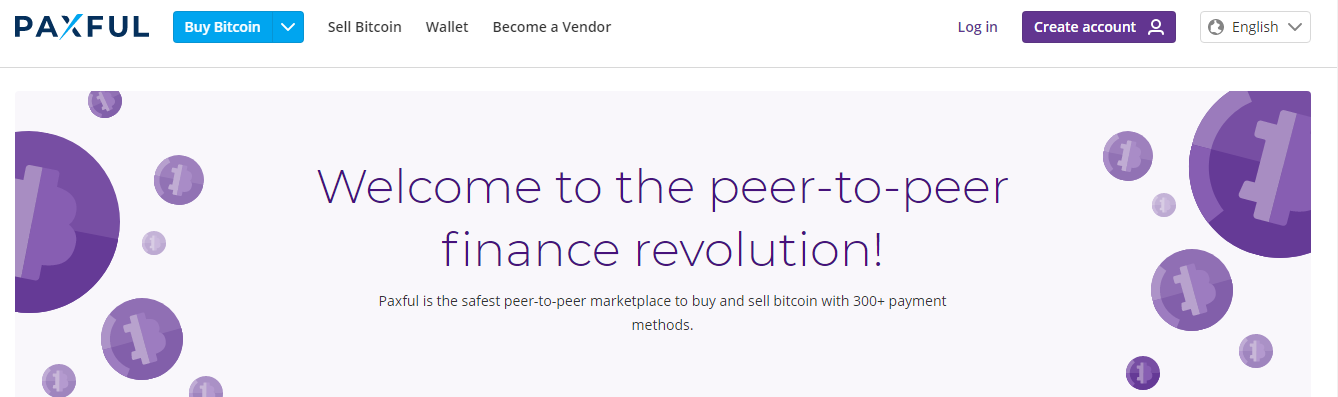The image size is (1338, 397).
Task: Click the medium bitcoin coin at lower left
Action: 142,338
